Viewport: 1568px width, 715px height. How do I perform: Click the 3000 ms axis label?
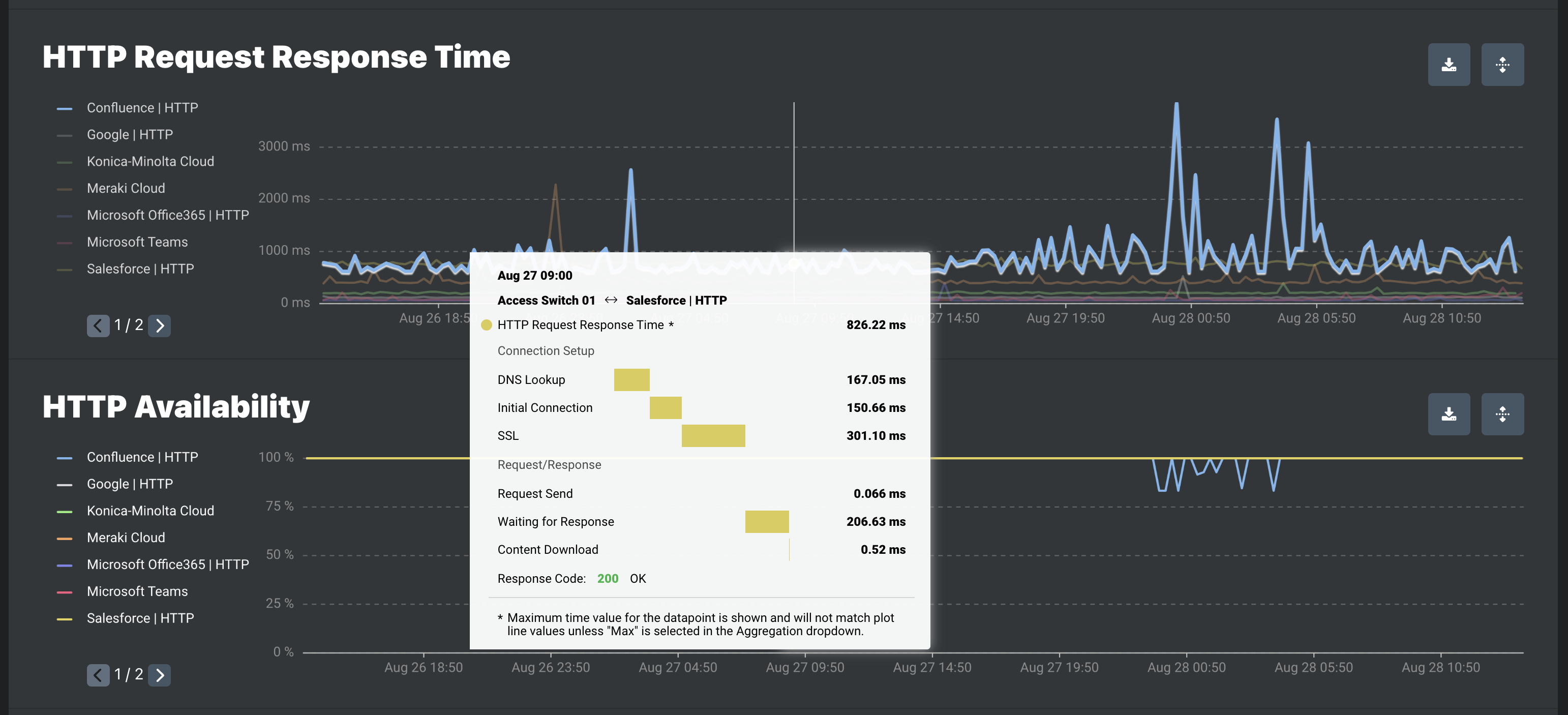pyautogui.click(x=284, y=146)
